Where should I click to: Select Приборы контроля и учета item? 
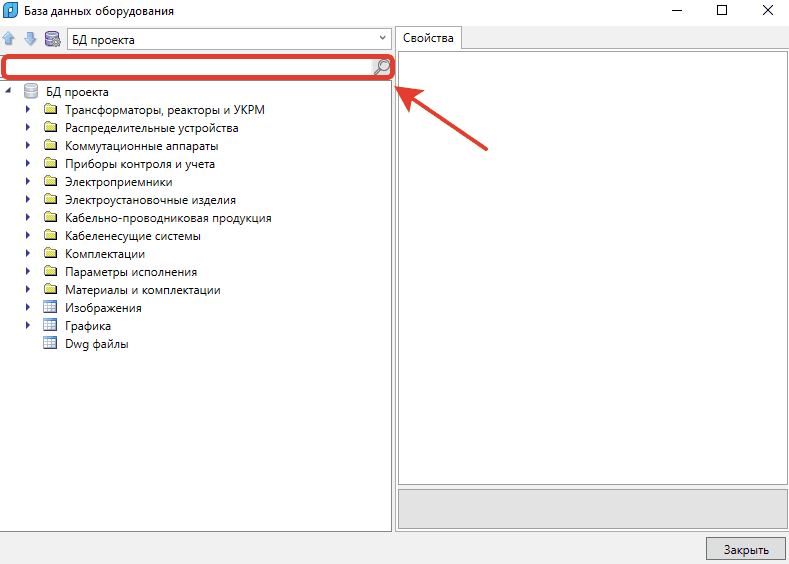139,164
